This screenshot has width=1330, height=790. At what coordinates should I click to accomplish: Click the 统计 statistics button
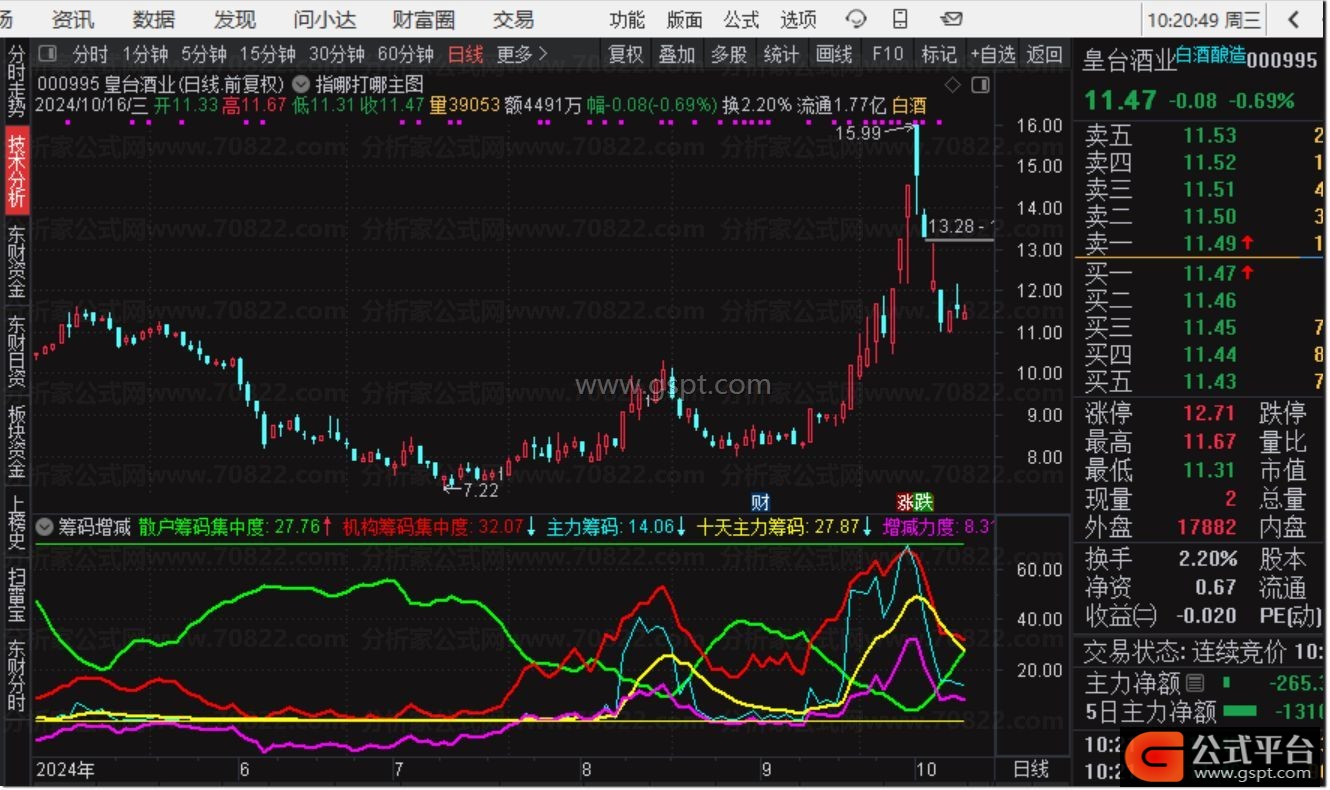781,54
